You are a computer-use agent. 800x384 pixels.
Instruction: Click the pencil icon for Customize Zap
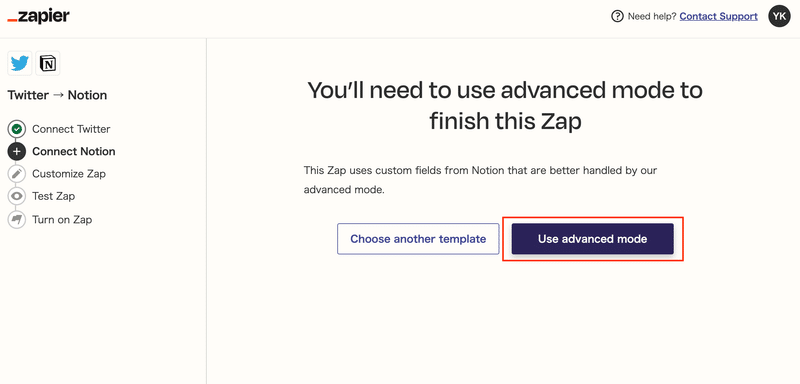coord(16,174)
